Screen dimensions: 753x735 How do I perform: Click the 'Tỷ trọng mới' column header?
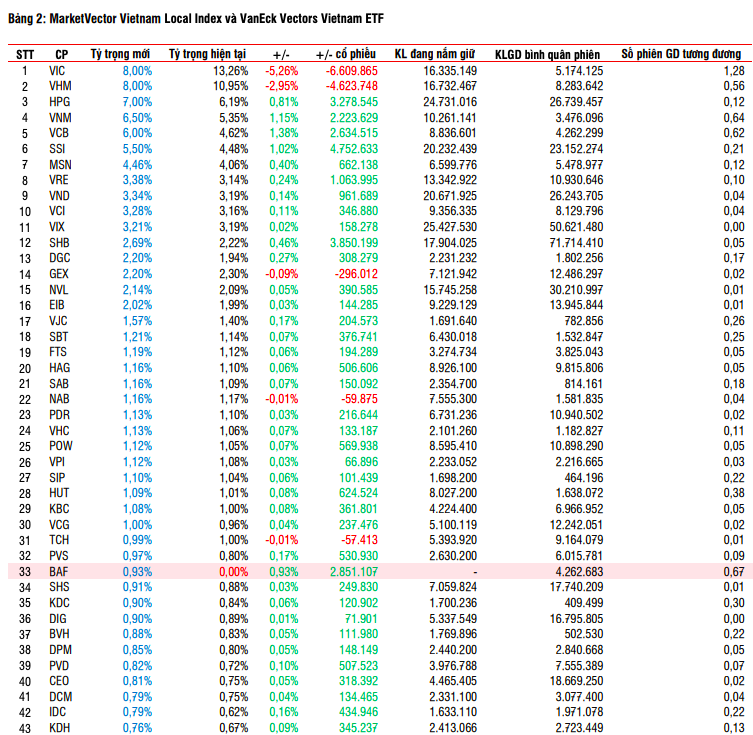[x=121, y=54]
